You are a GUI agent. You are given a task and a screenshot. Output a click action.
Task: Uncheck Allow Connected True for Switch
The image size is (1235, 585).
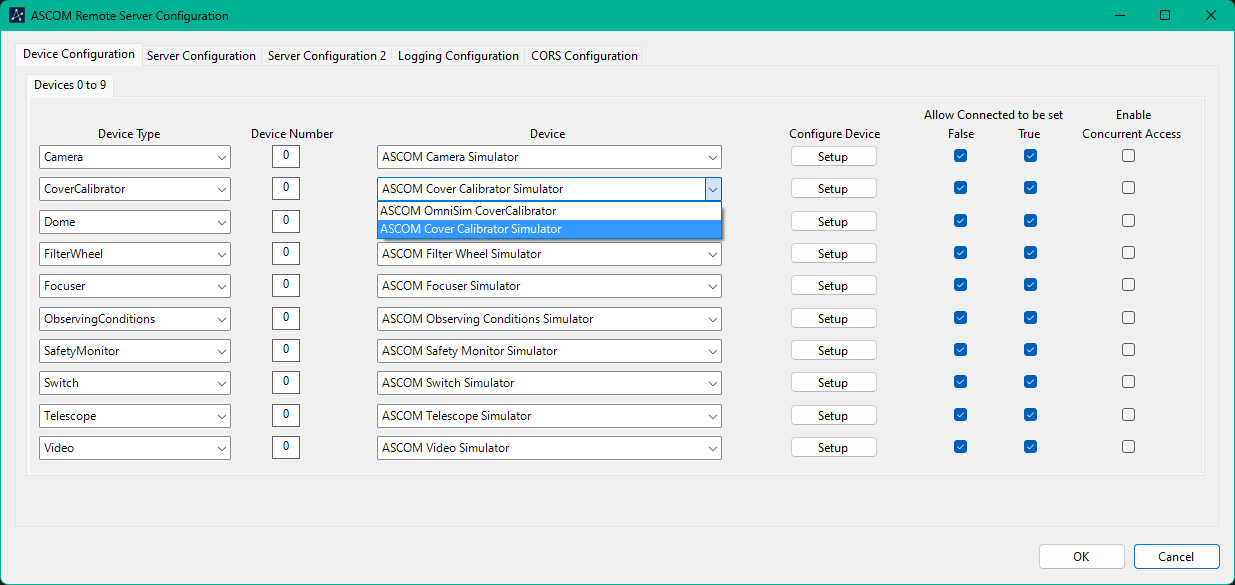1030,382
